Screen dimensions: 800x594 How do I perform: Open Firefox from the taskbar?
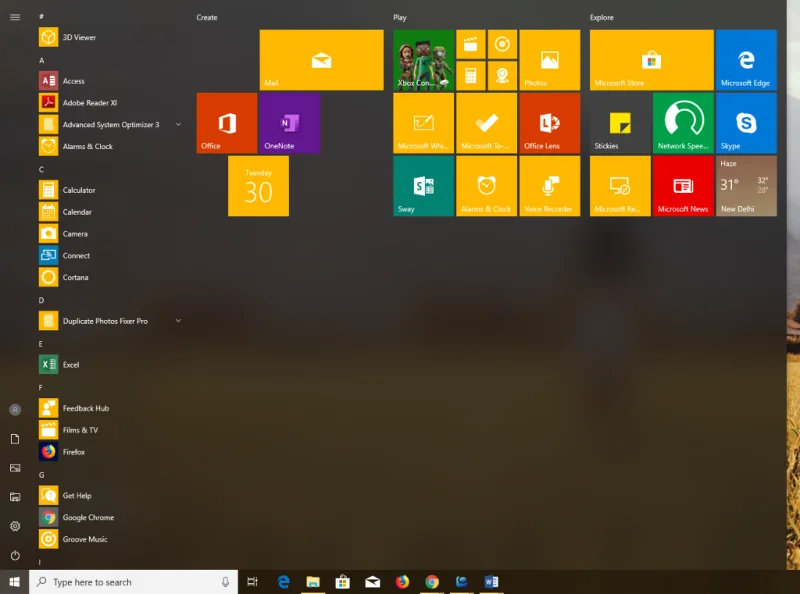[401, 581]
